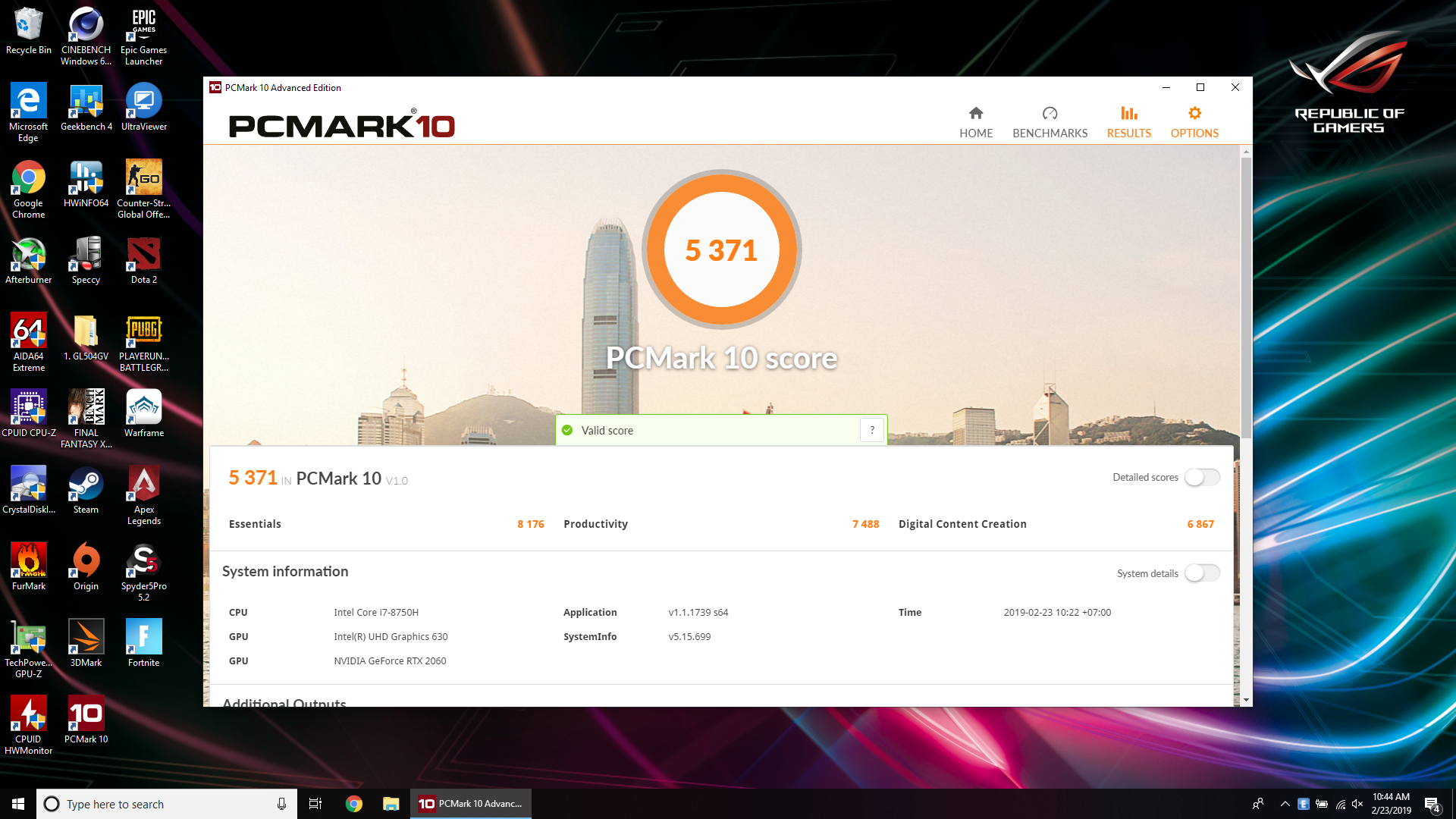Click the Essentials score 8 176
This screenshot has width=1456, height=819.
[530, 524]
